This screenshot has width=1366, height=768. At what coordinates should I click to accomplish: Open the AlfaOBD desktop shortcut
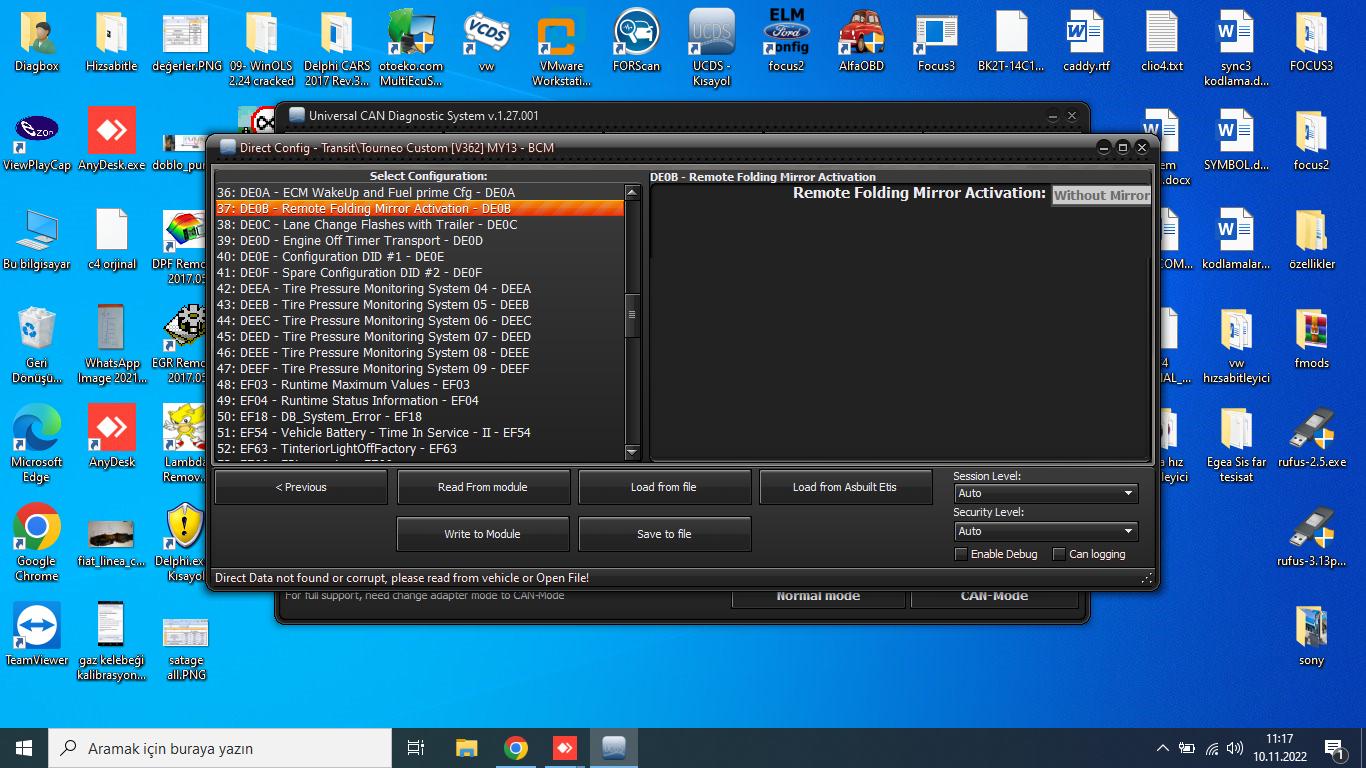coord(861,38)
